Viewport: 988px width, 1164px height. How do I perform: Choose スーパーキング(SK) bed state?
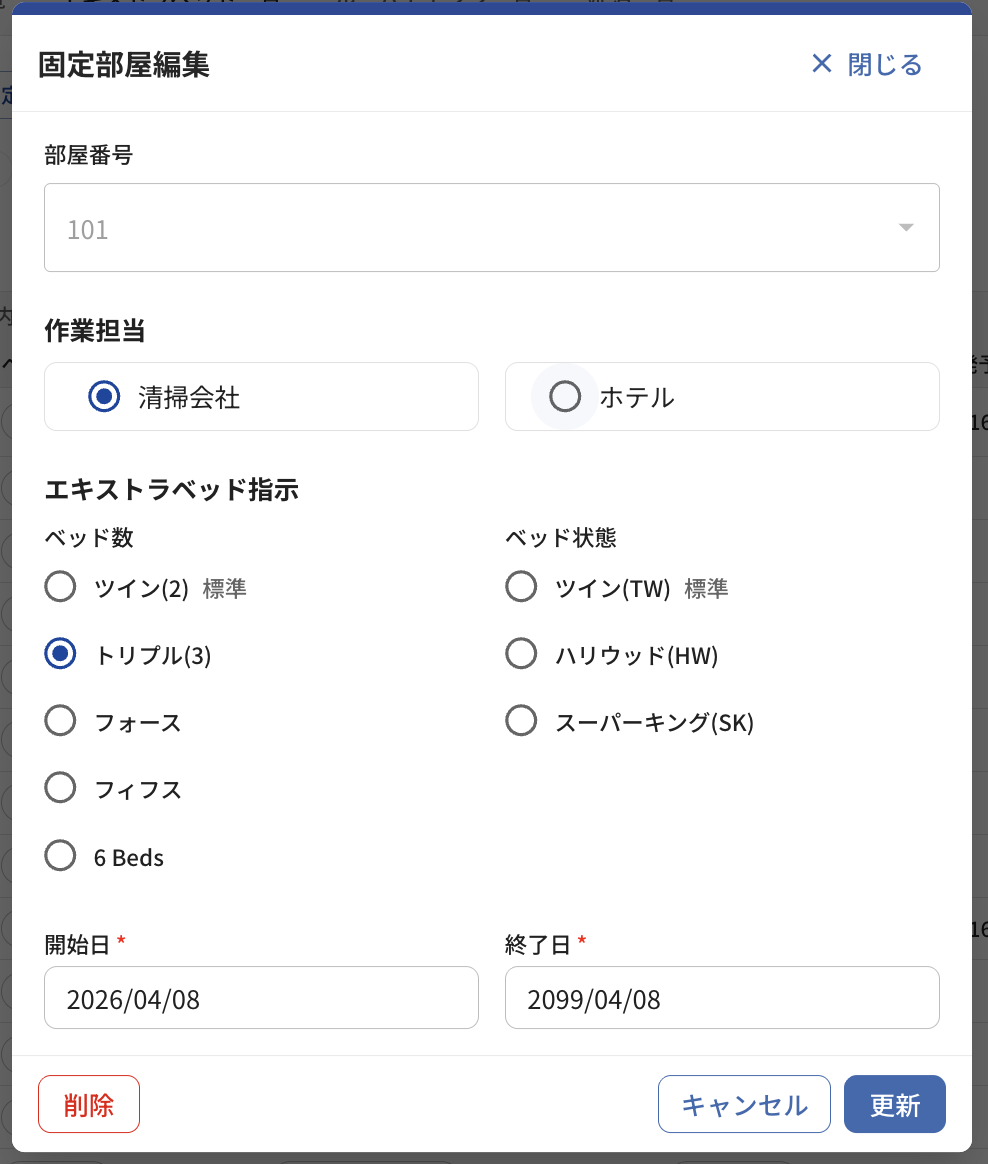coord(521,721)
